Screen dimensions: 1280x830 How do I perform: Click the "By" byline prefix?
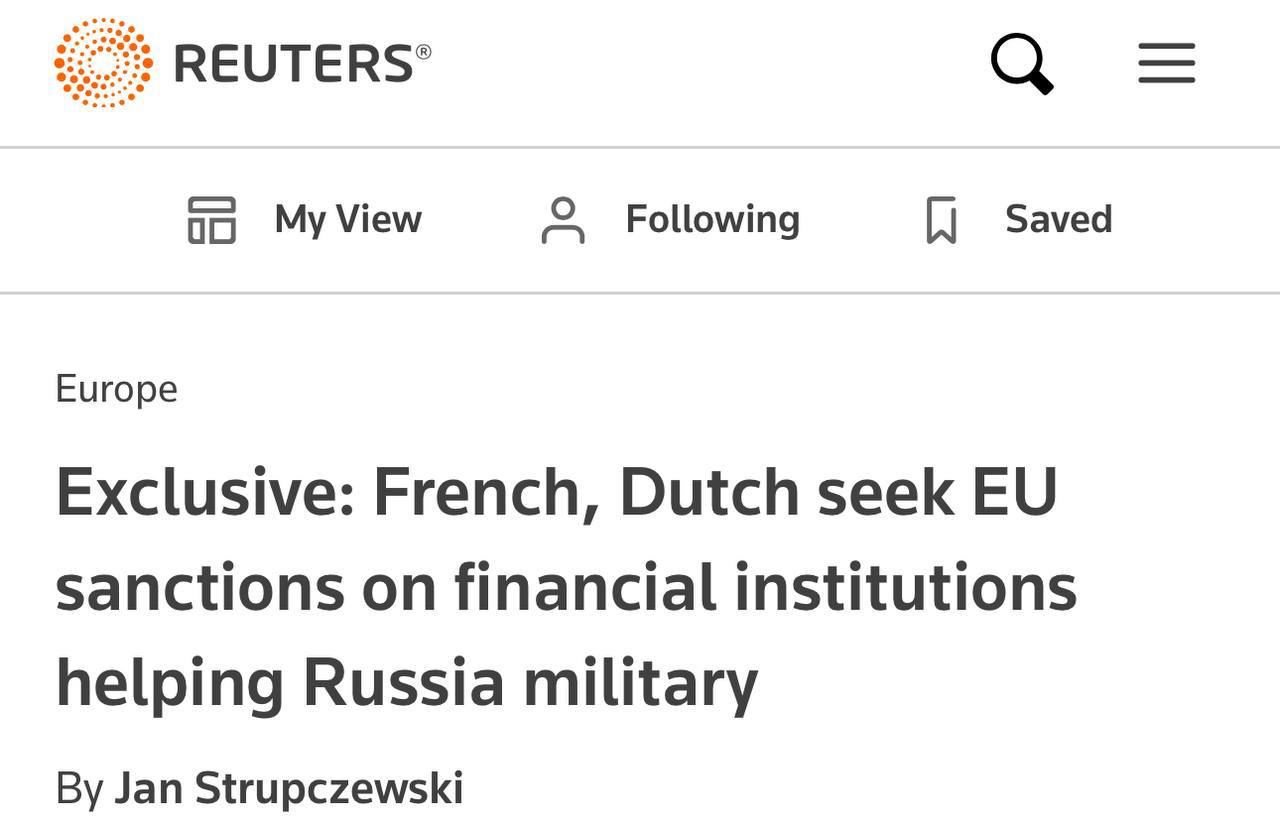[79, 789]
